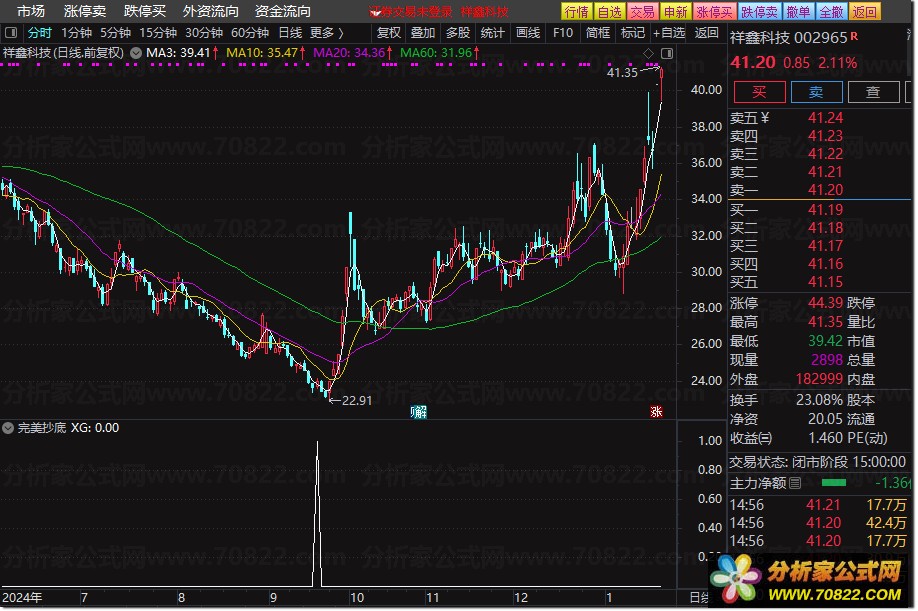
Task: Select the 60分钟 timeframe
Action: pyautogui.click(x=250, y=33)
